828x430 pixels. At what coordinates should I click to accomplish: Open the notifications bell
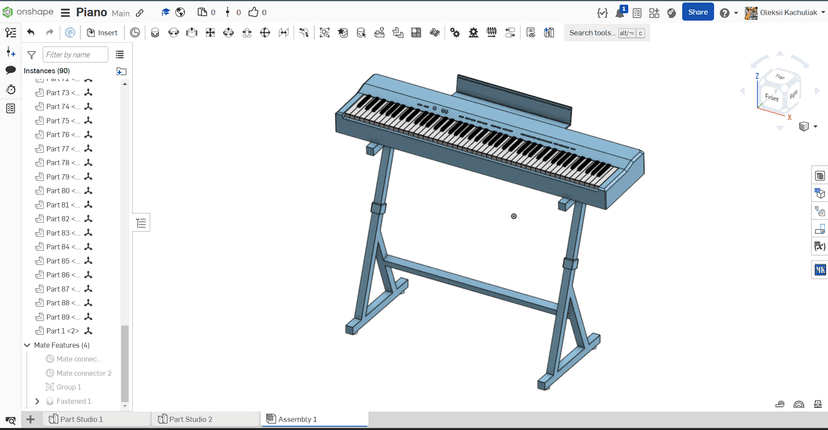619,13
